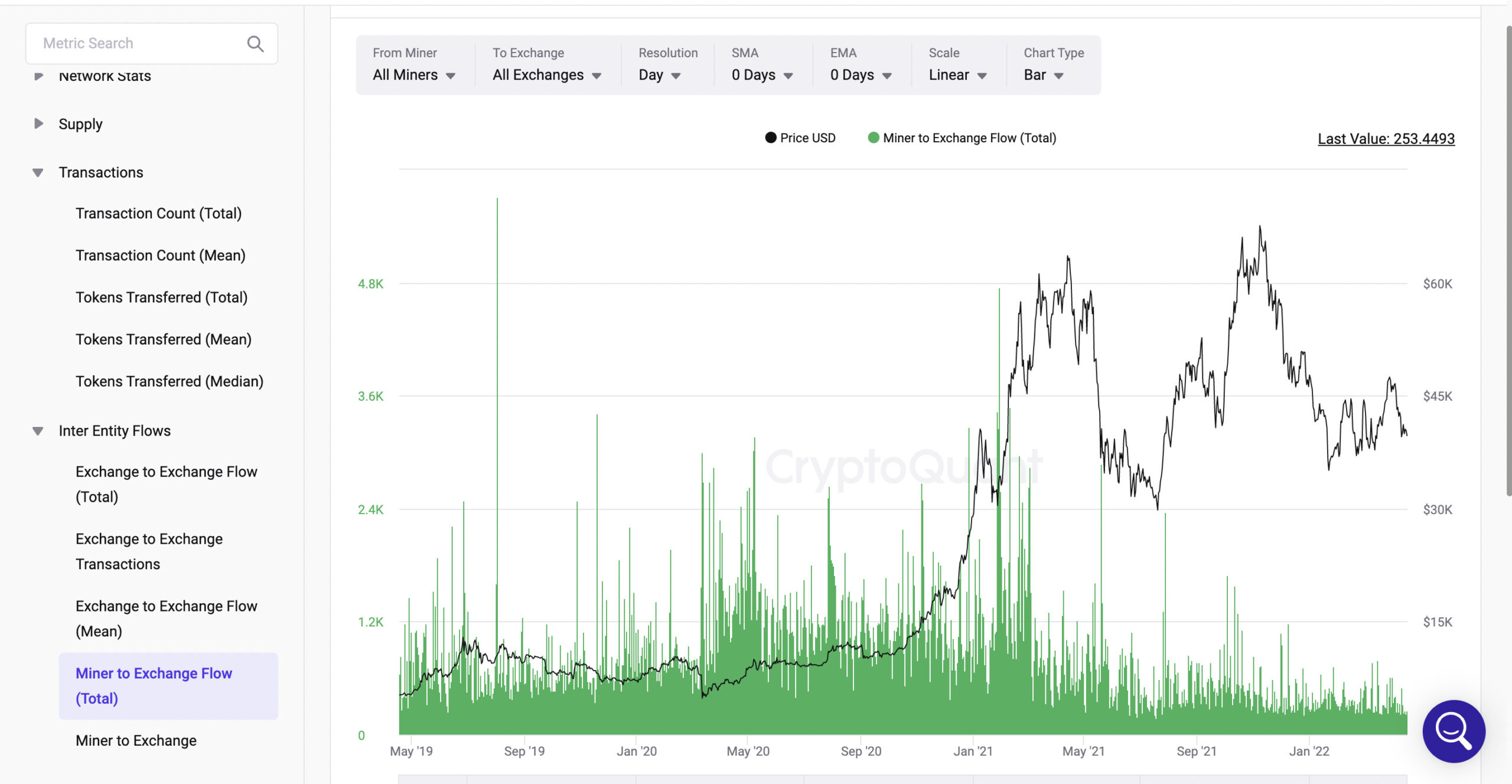The height and width of the screenshot is (784, 1512).
Task: Select Transaction Count (Total) metric
Action: tap(159, 213)
